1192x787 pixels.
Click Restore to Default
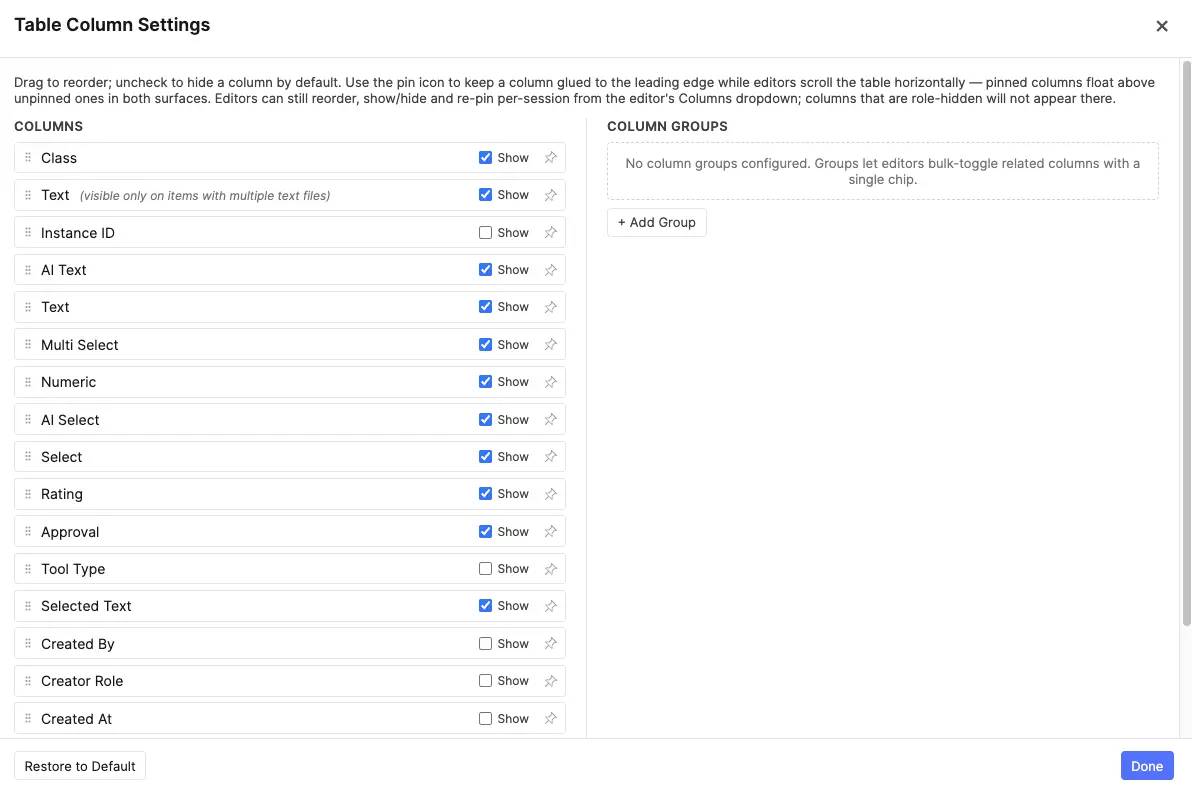[80, 766]
